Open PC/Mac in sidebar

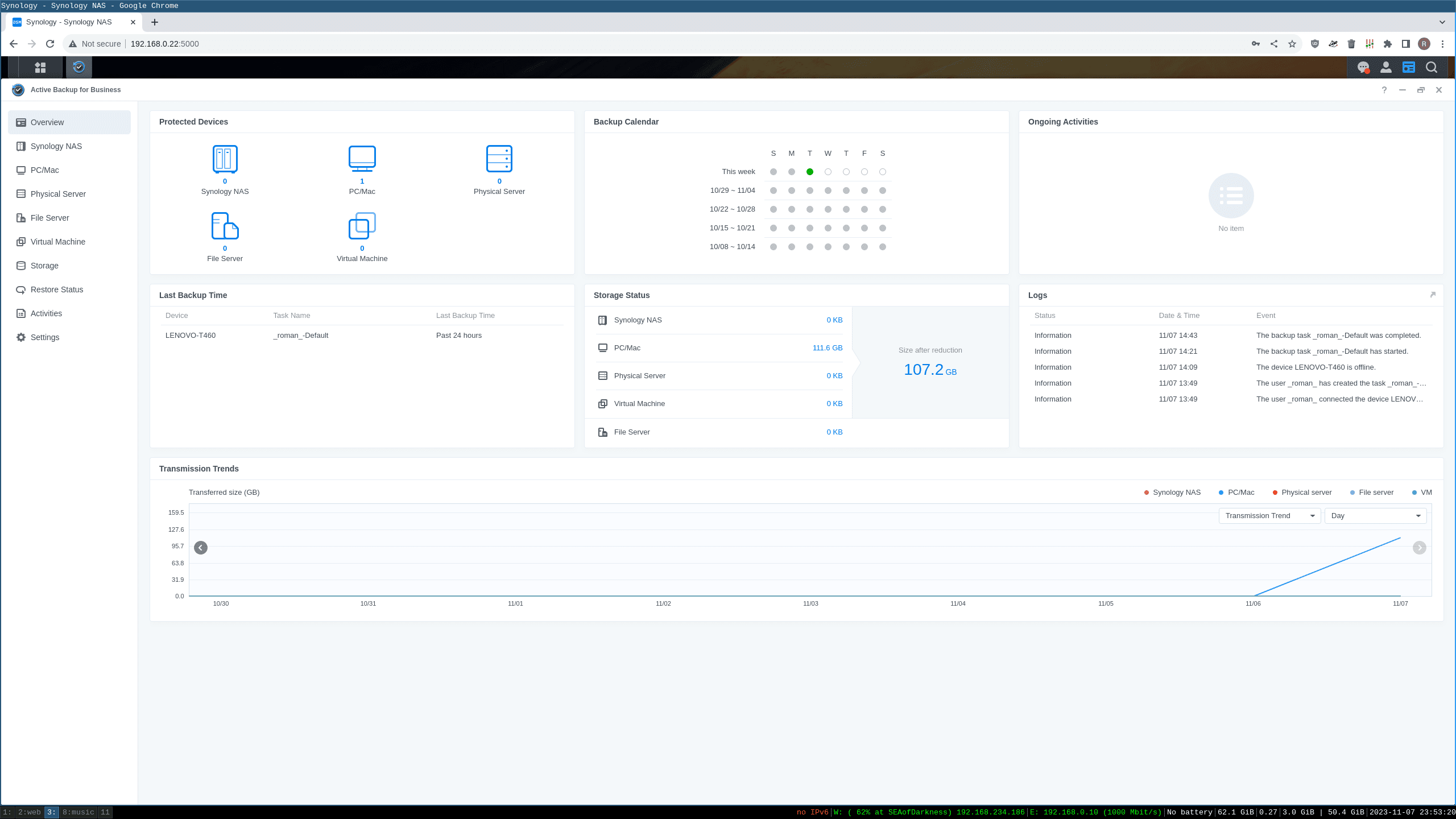[69, 170]
